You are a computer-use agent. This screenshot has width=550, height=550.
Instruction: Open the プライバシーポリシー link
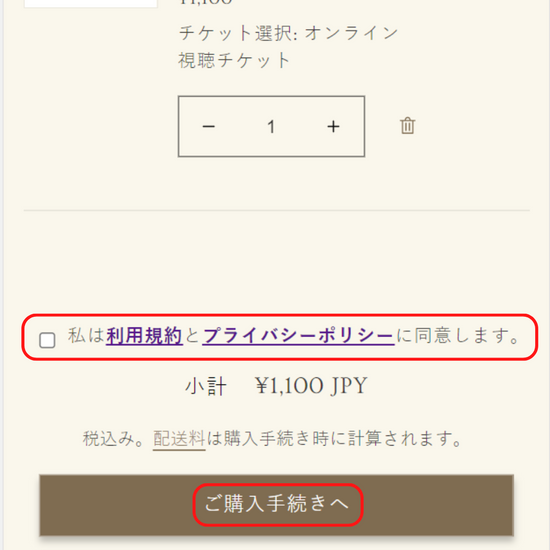[299, 335]
